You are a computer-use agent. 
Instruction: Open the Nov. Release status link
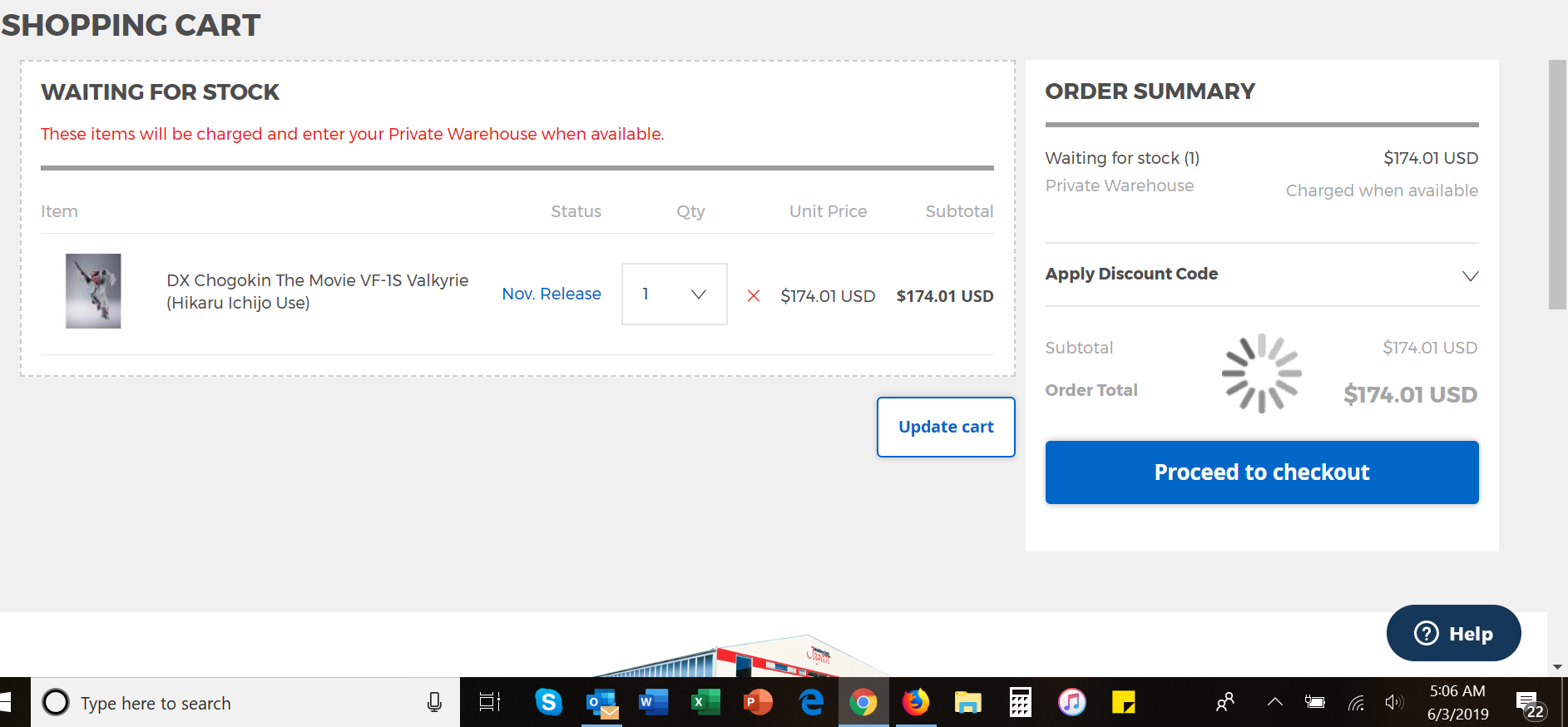(551, 294)
